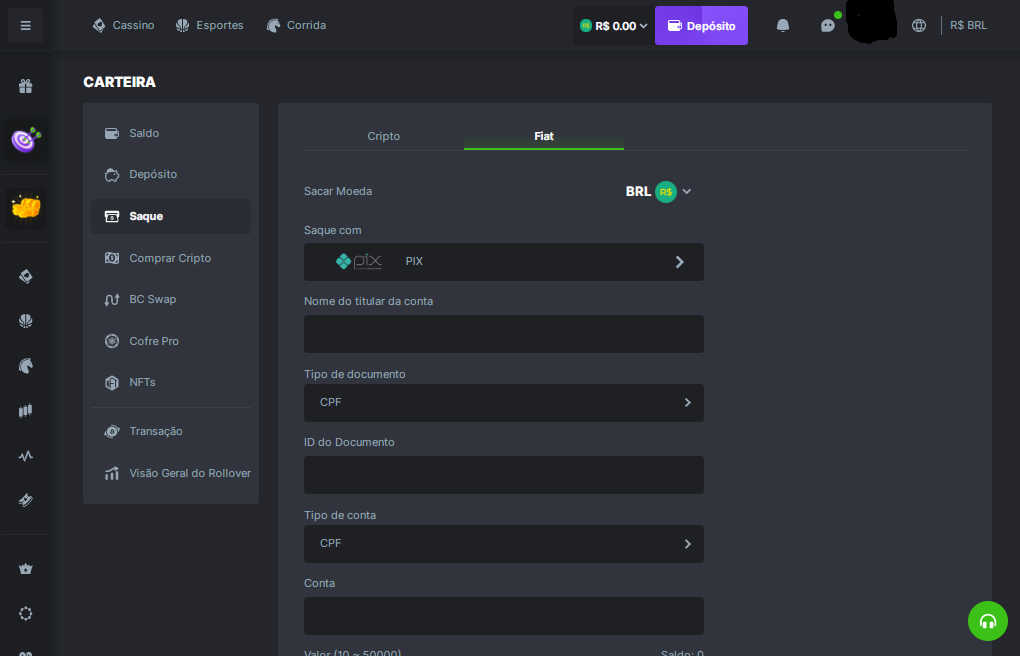Open the hamburger menu
1020x656 pixels.
tap(25, 25)
